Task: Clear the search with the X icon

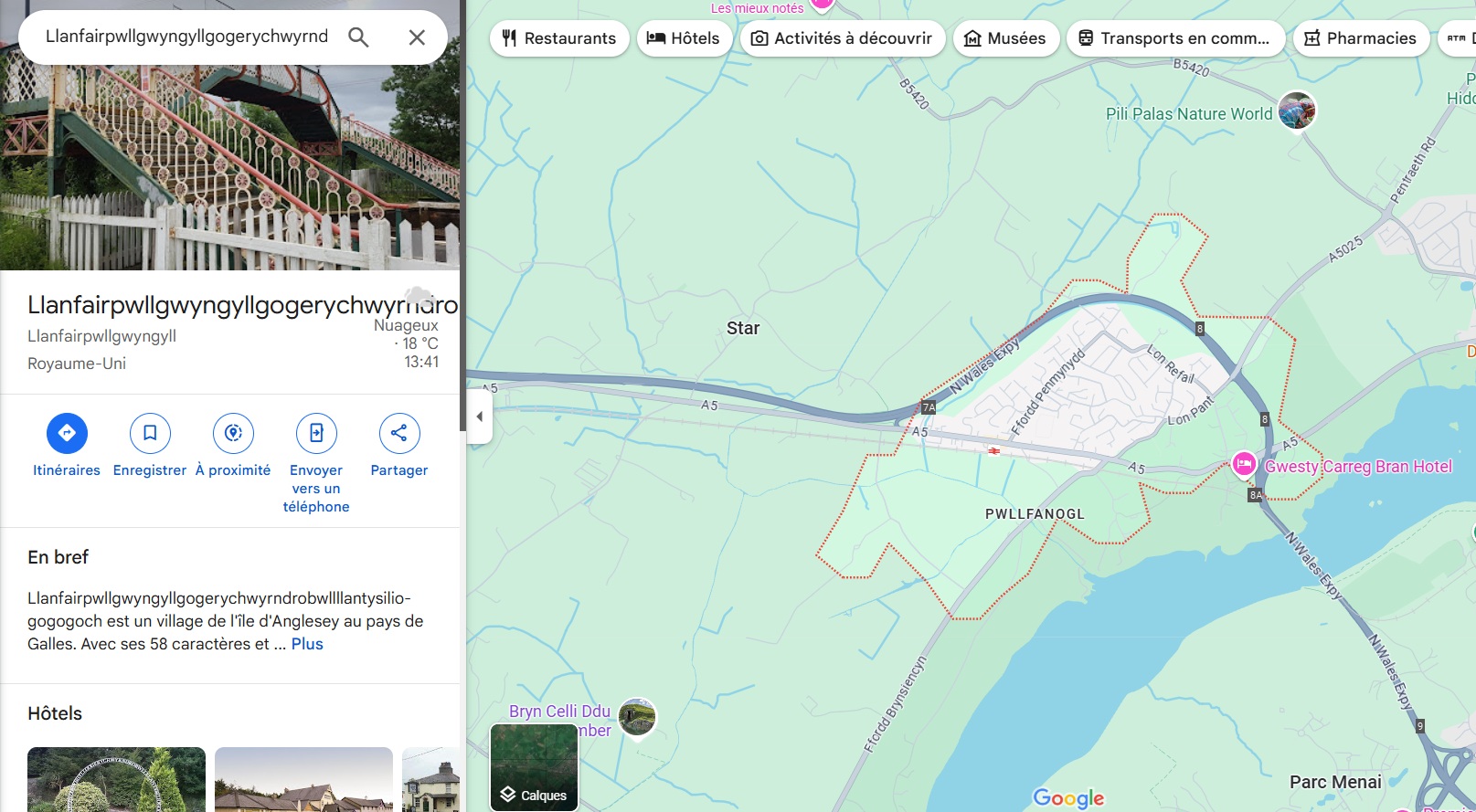Action: [417, 37]
